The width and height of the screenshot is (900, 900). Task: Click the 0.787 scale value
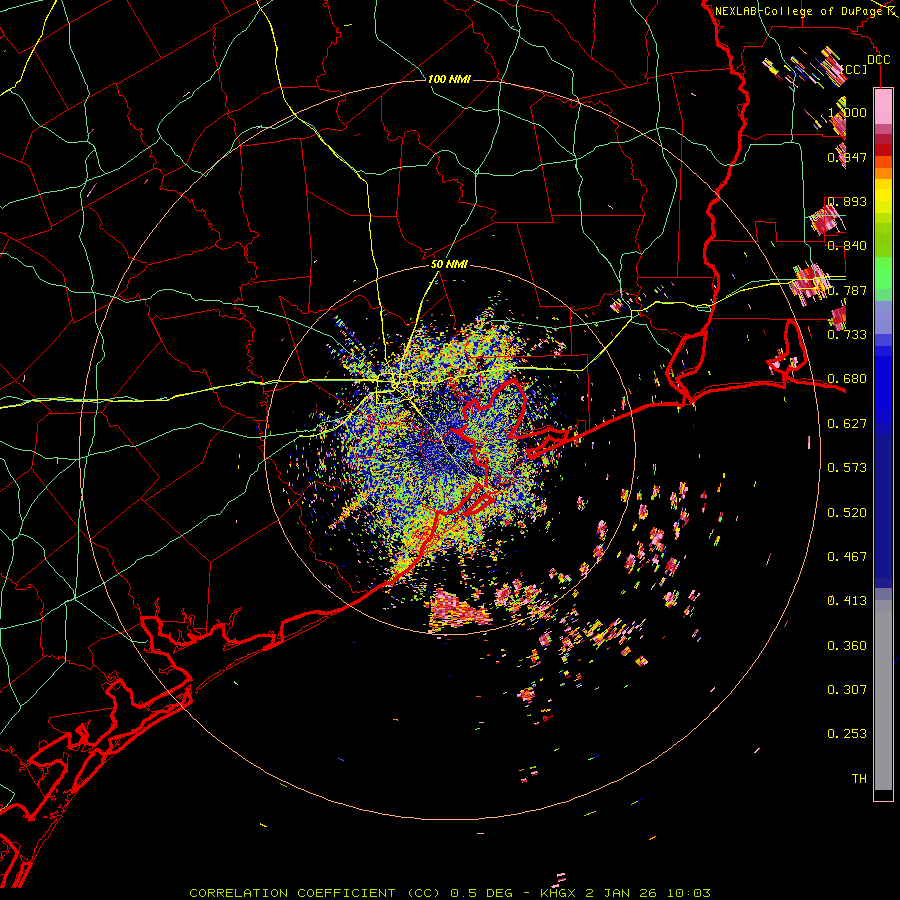(847, 290)
